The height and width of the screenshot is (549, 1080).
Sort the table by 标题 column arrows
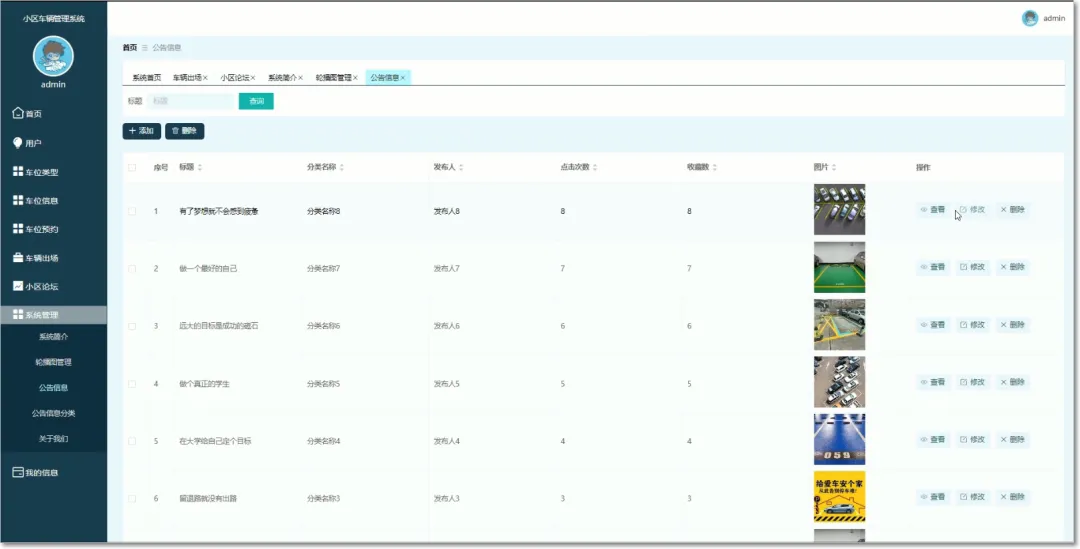point(200,167)
